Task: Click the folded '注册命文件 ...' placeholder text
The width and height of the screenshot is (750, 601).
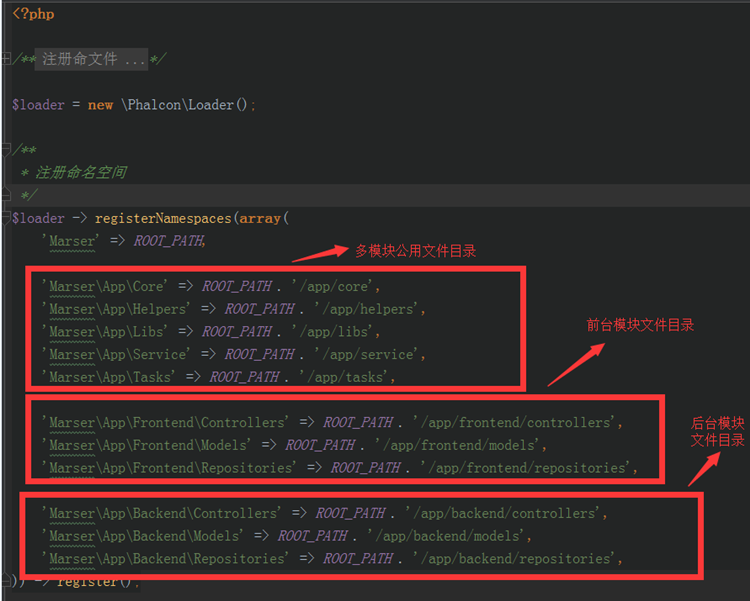Action: click(x=91, y=60)
